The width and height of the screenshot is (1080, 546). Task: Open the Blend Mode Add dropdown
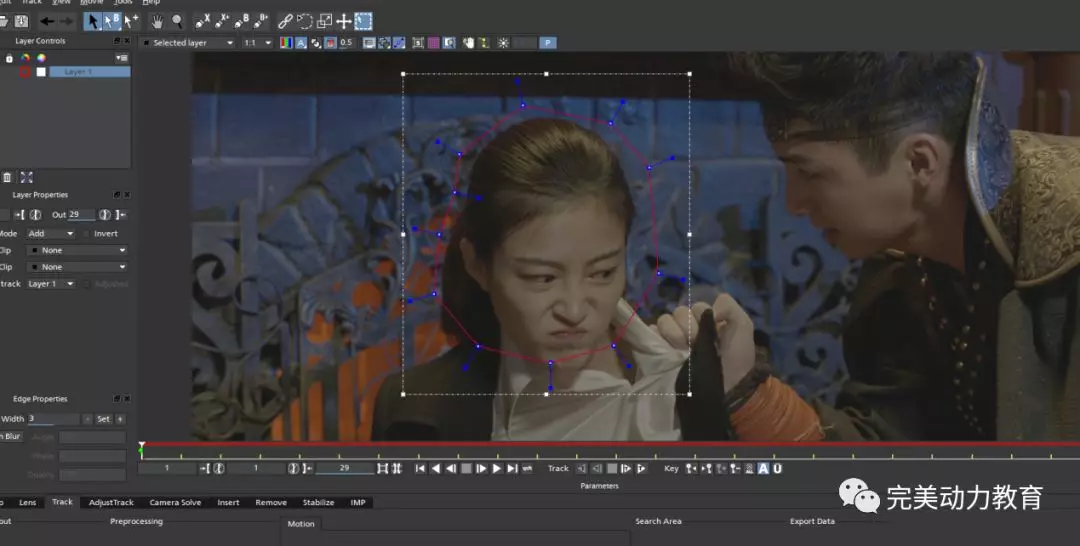[50, 233]
